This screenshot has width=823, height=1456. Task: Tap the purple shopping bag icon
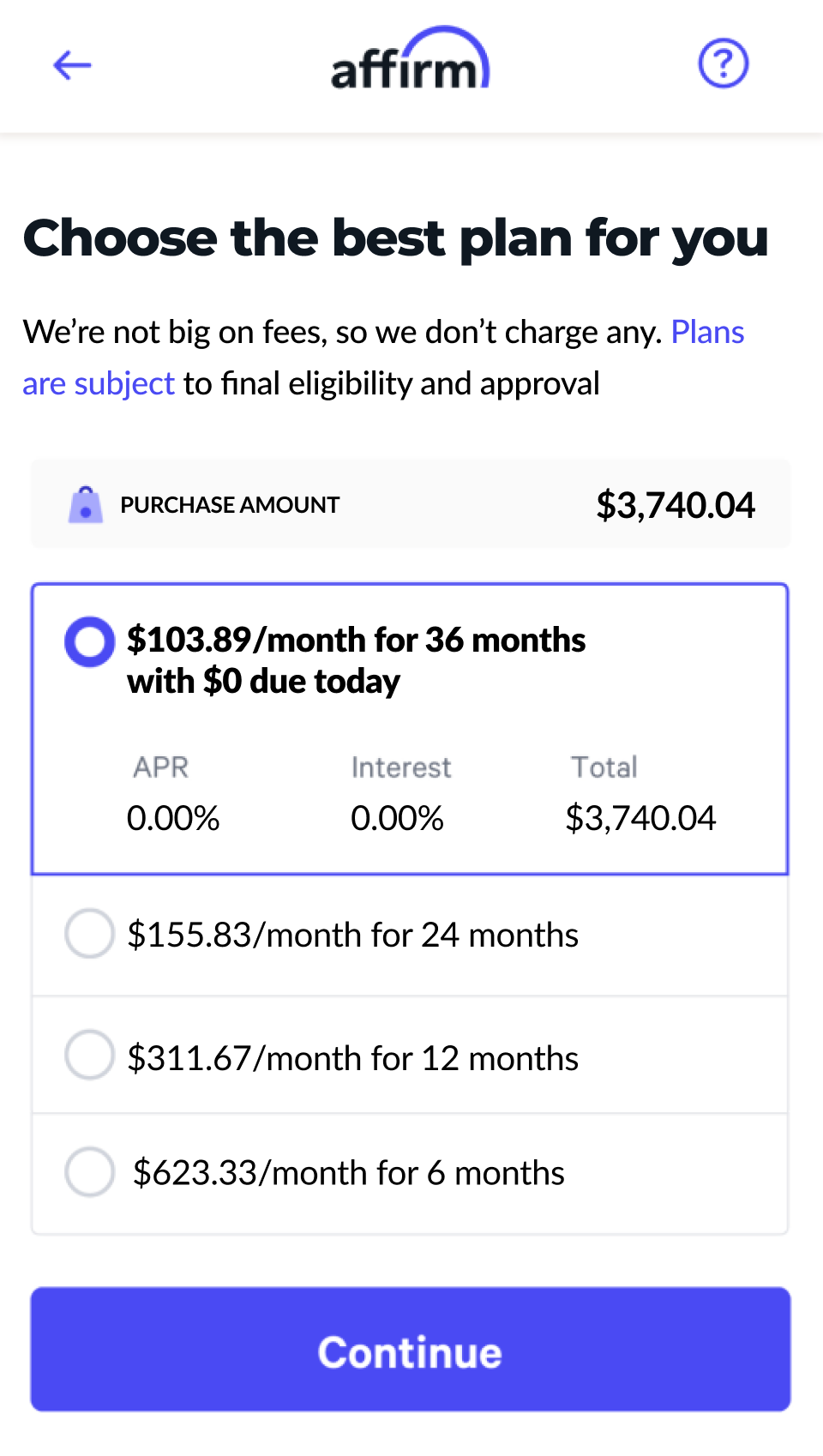(86, 504)
